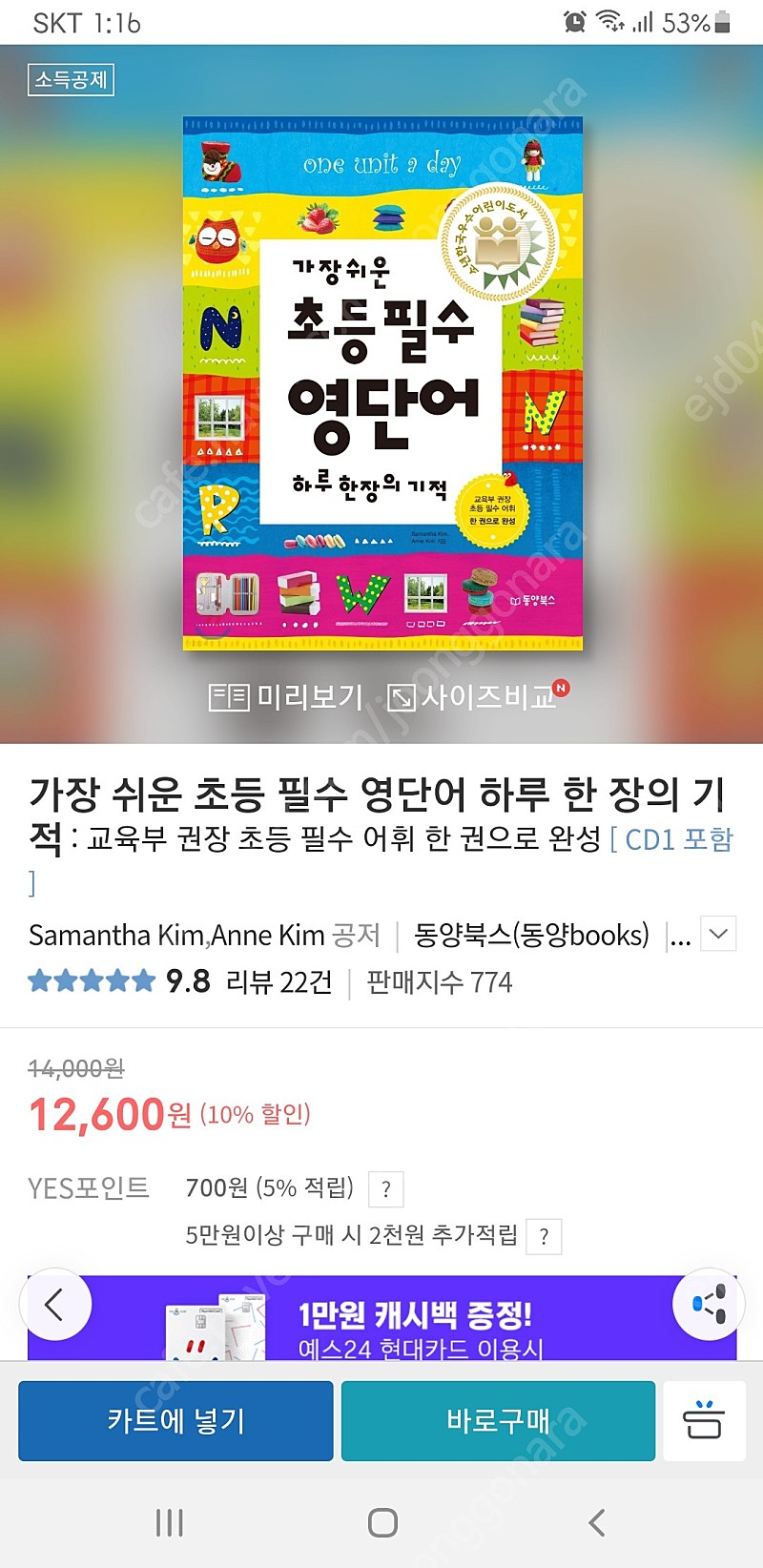
Task: Tap the Android home button
Action: (x=382, y=1522)
